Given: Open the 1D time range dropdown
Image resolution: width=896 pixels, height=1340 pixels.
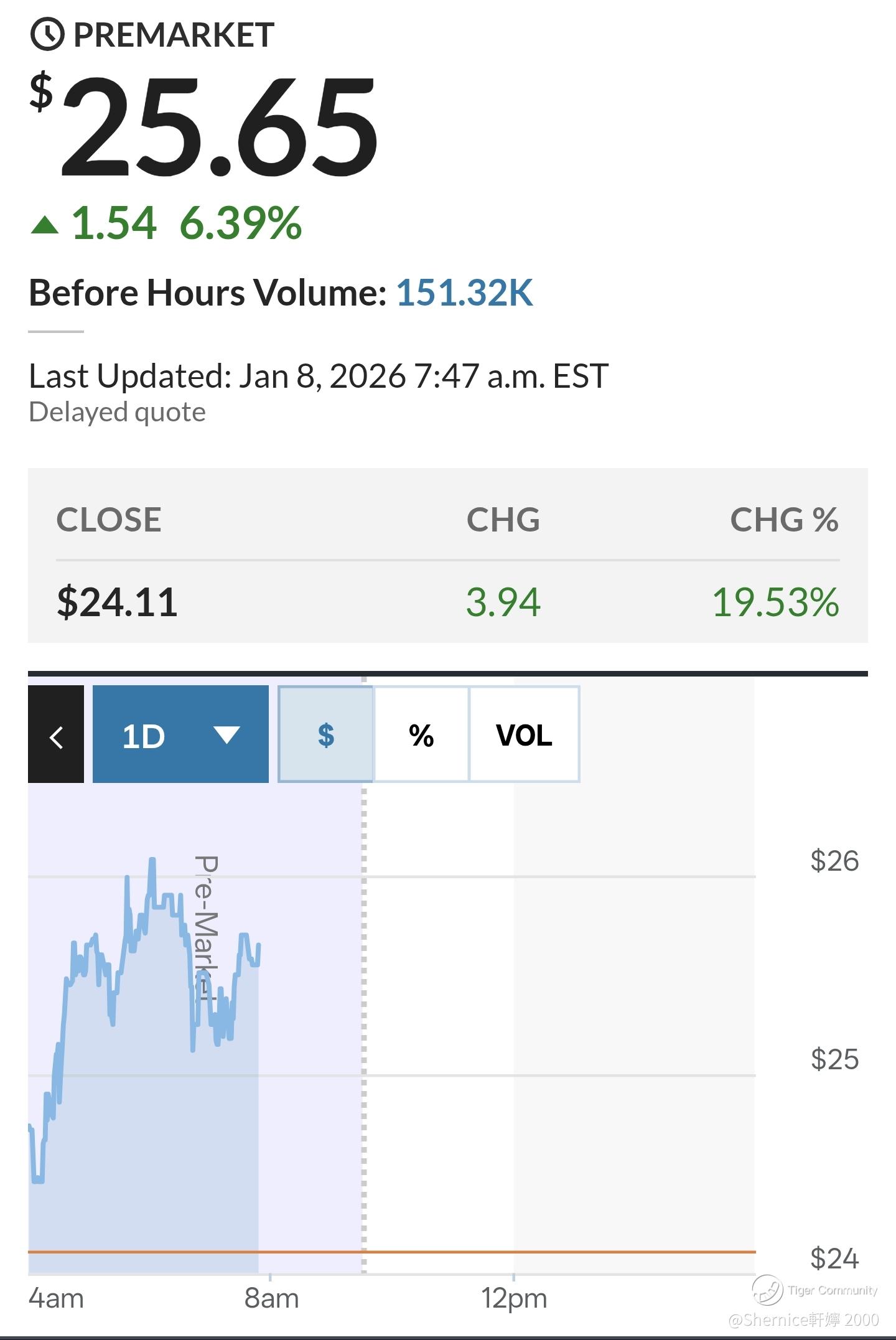Looking at the screenshot, I should click(x=180, y=734).
